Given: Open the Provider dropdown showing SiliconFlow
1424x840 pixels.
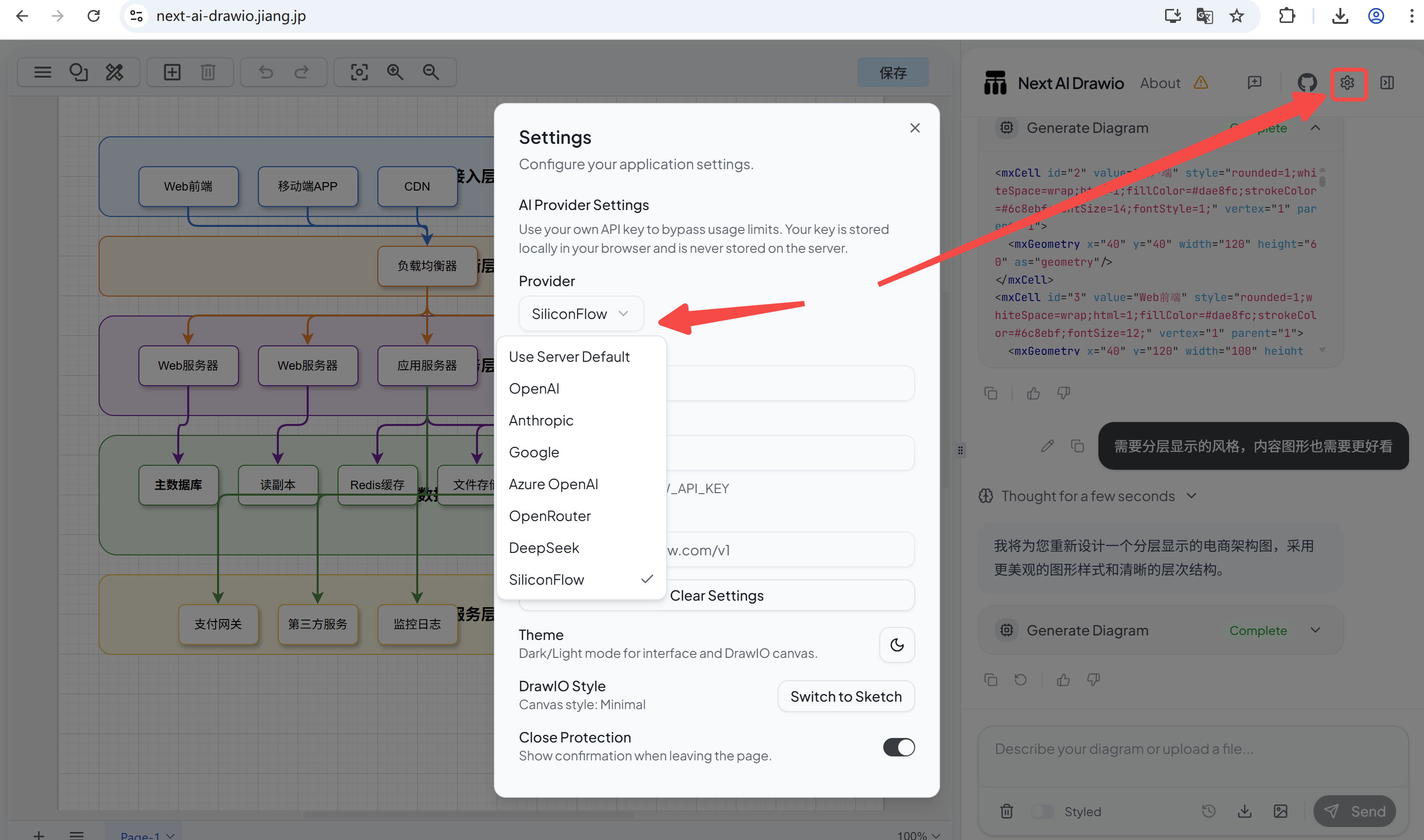Looking at the screenshot, I should click(581, 314).
